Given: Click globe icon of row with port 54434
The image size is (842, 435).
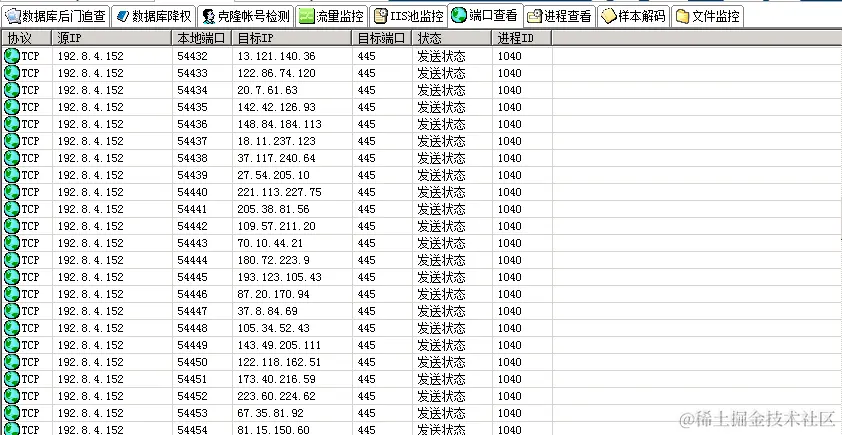Looking at the screenshot, I should point(11,90).
